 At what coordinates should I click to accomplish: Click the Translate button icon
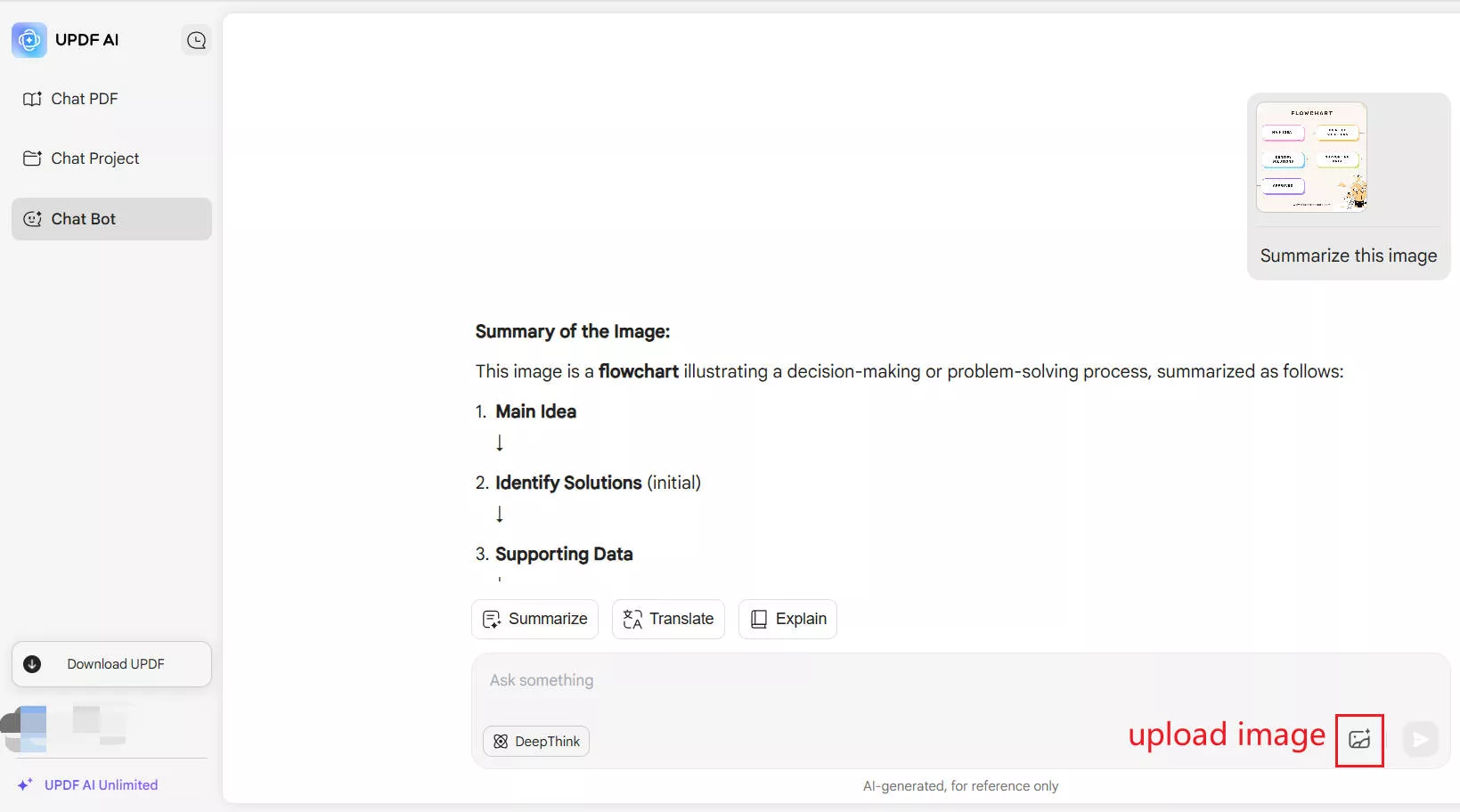coord(632,619)
